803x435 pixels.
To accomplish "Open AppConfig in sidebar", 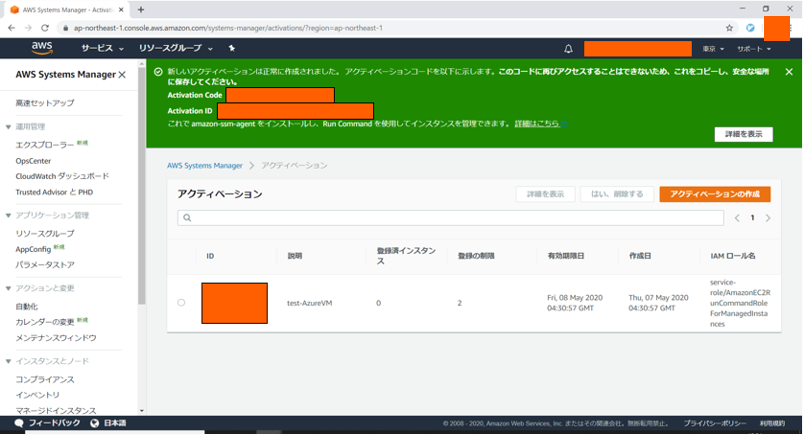I will (x=33, y=250).
